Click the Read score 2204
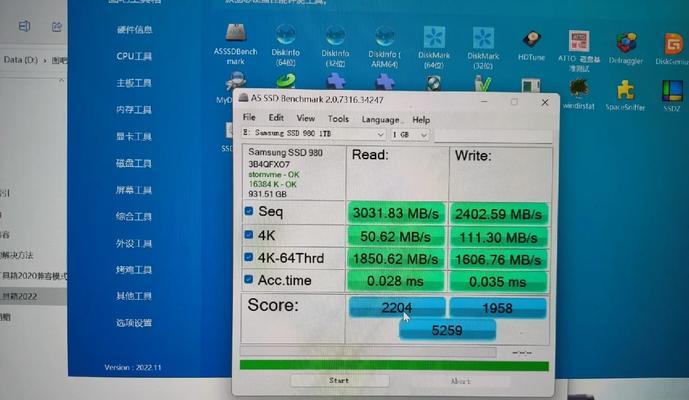The image size is (689, 400). [x=397, y=307]
